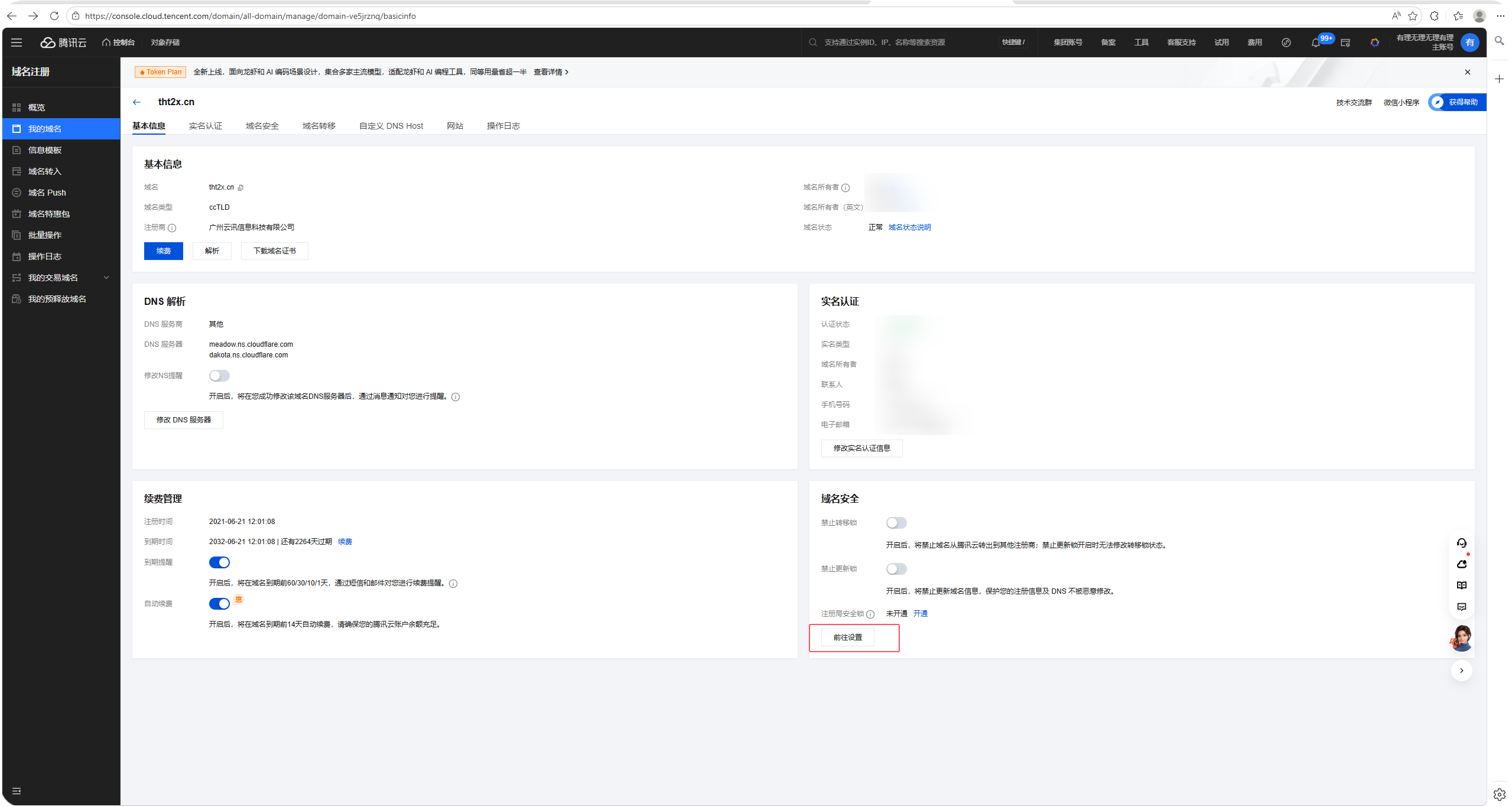This screenshot has width=1512, height=807.
Task: Copy domain name tht2x.cn icon
Action: pos(240,188)
